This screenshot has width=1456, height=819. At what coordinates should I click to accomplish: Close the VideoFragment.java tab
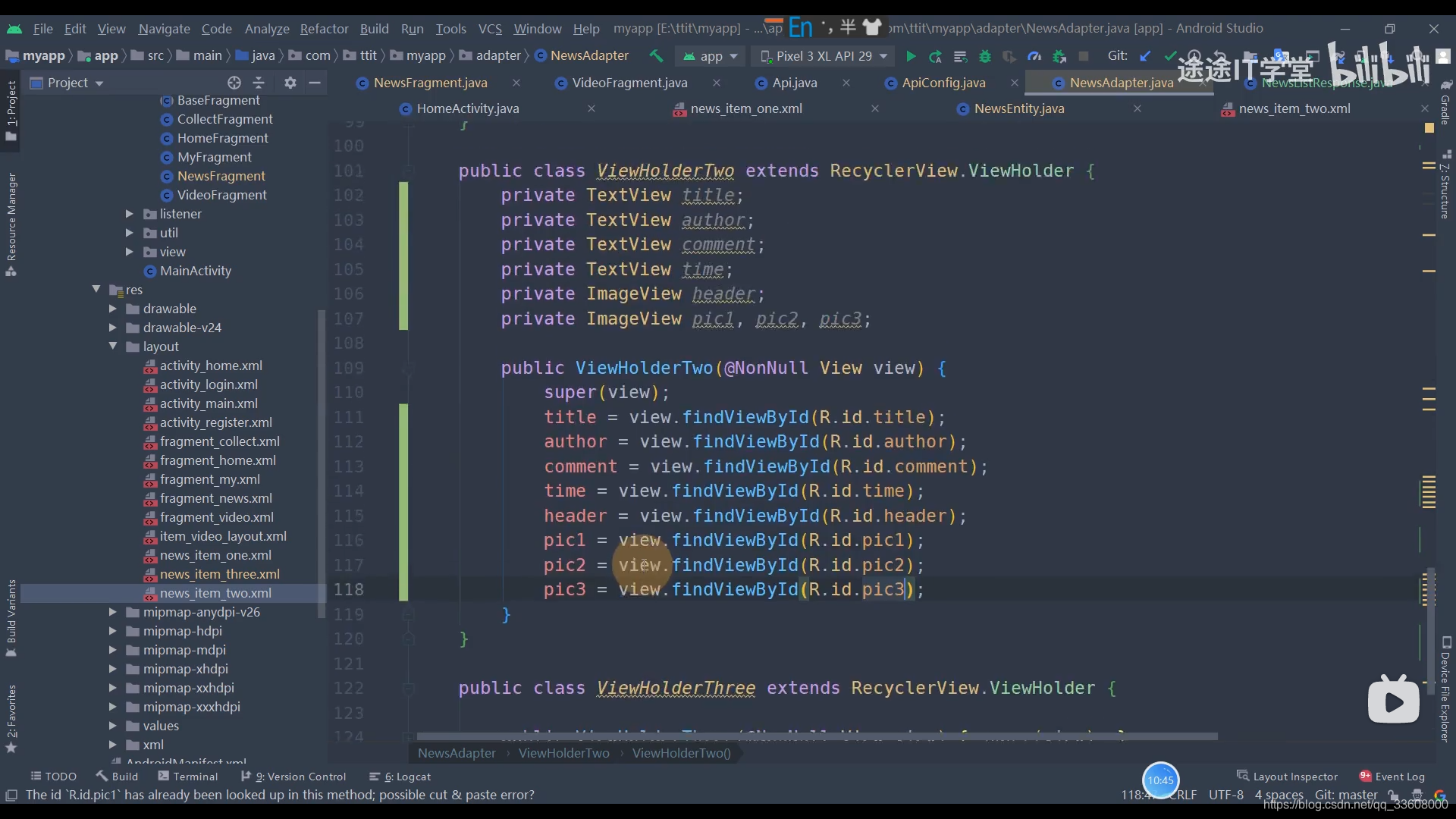(x=717, y=83)
